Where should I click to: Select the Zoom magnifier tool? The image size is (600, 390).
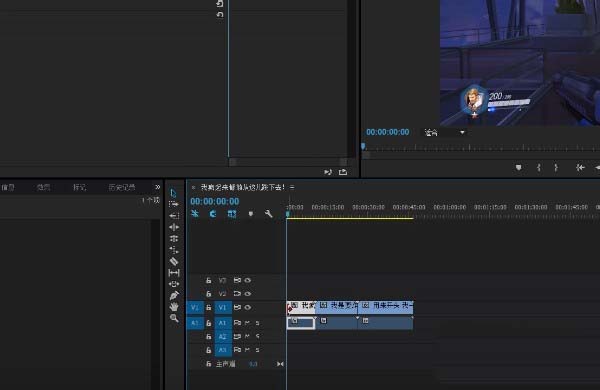(x=174, y=318)
